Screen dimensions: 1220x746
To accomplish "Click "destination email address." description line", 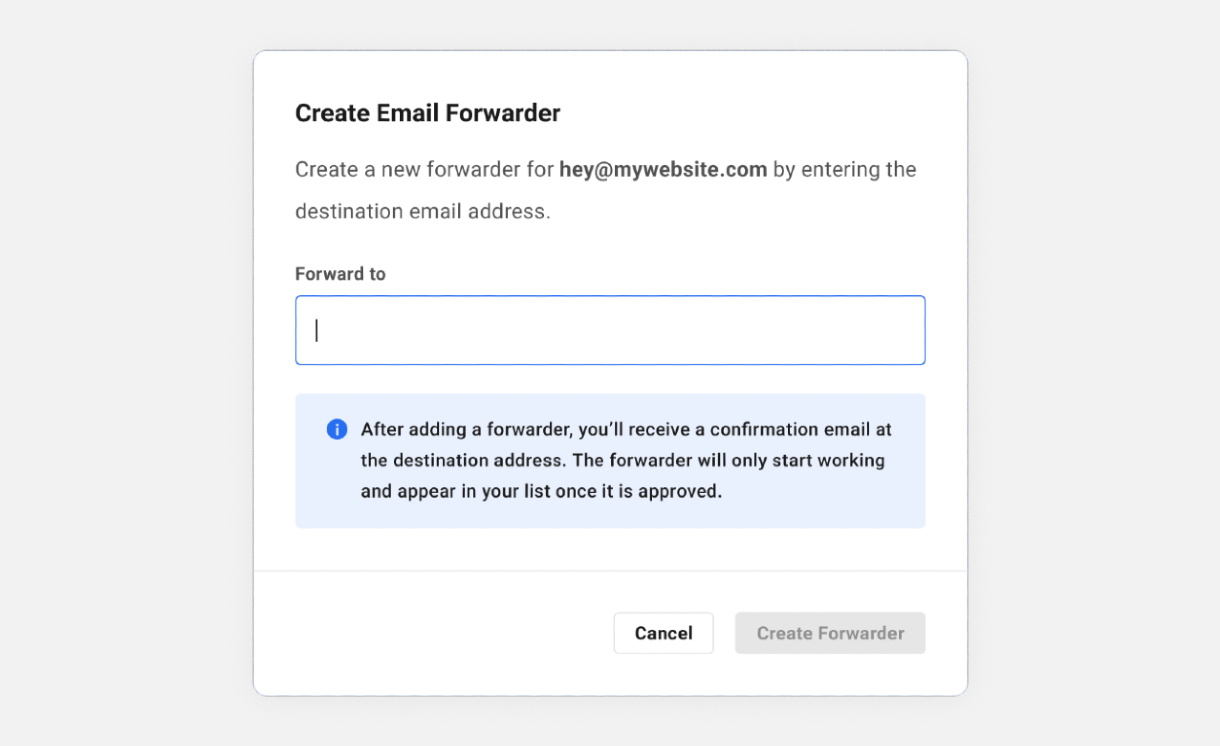I will (x=422, y=212).
